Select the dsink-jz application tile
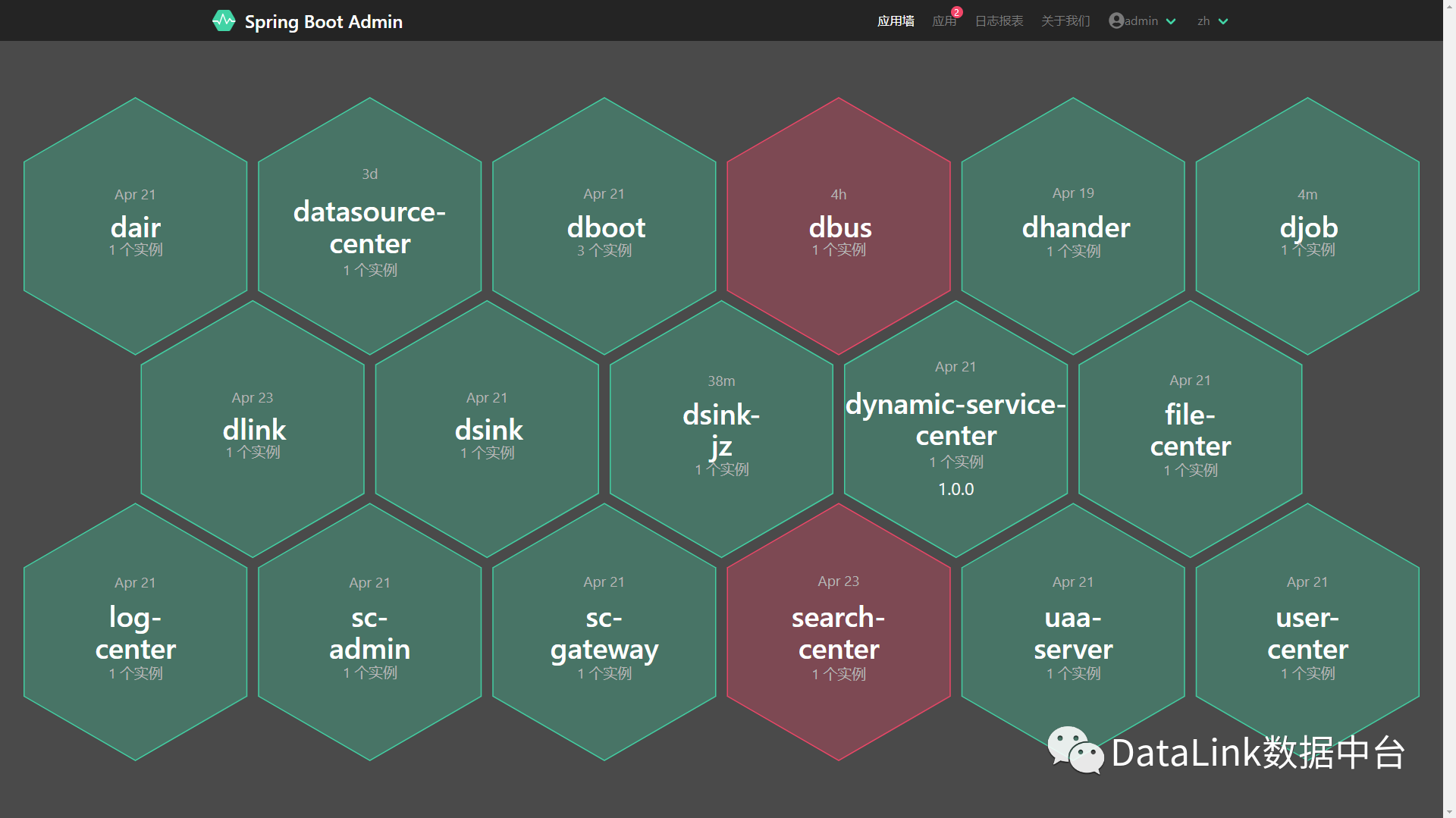The height and width of the screenshot is (818, 1456). point(721,429)
